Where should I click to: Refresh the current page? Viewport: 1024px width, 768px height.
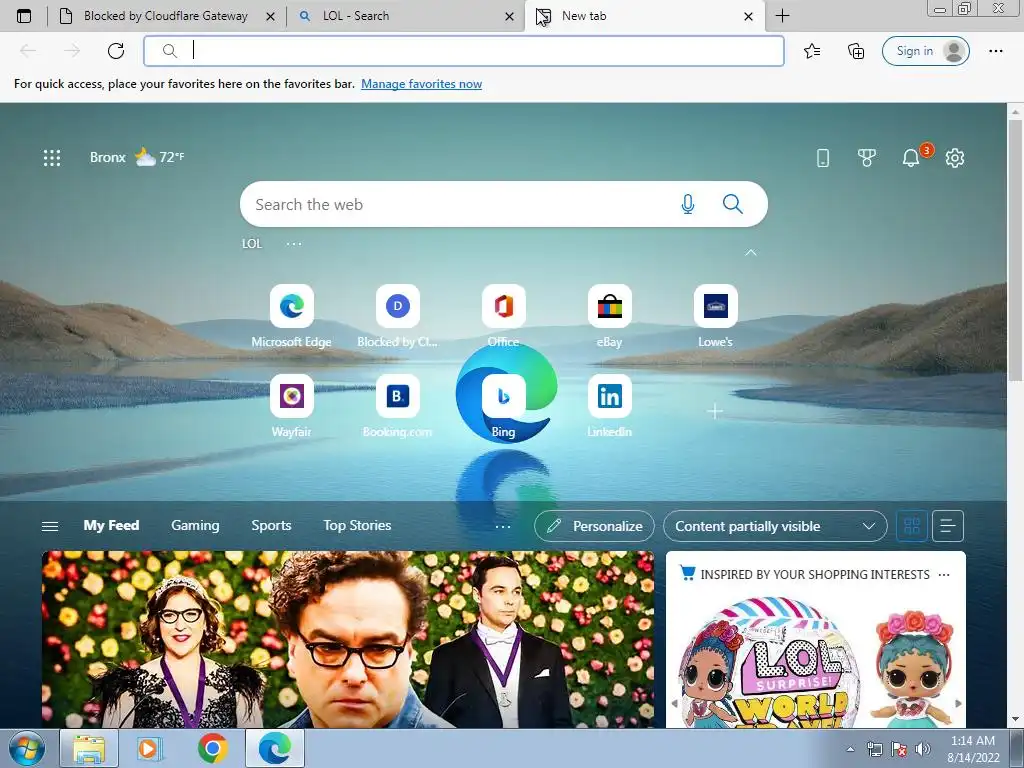tap(116, 51)
